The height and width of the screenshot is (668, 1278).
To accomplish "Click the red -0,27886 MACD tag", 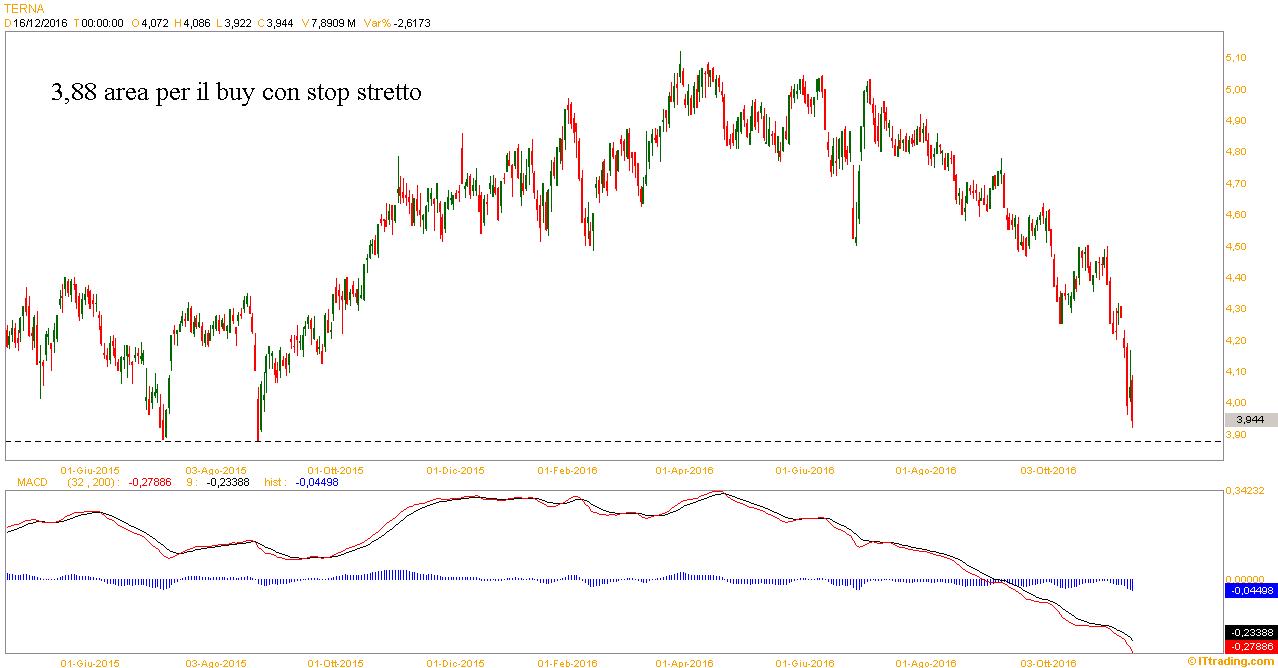I will pos(1251,646).
